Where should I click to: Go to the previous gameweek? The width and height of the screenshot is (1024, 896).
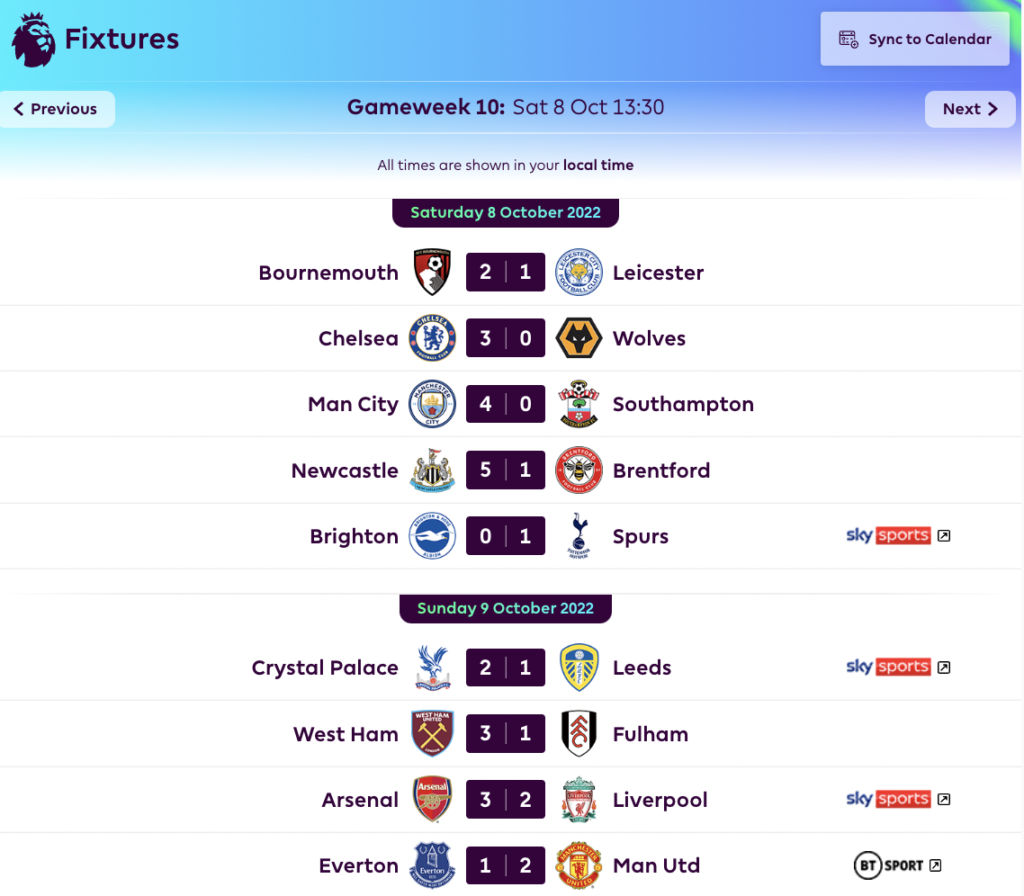pos(57,108)
